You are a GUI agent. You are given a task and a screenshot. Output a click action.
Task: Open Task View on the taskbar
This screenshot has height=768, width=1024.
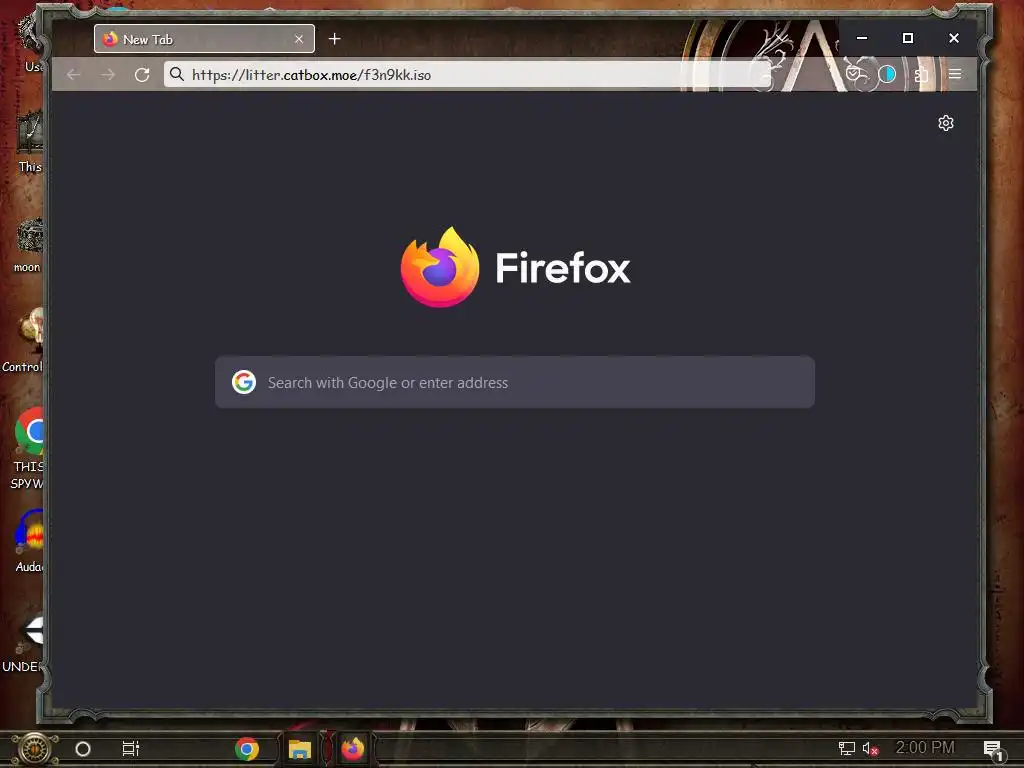click(x=131, y=748)
